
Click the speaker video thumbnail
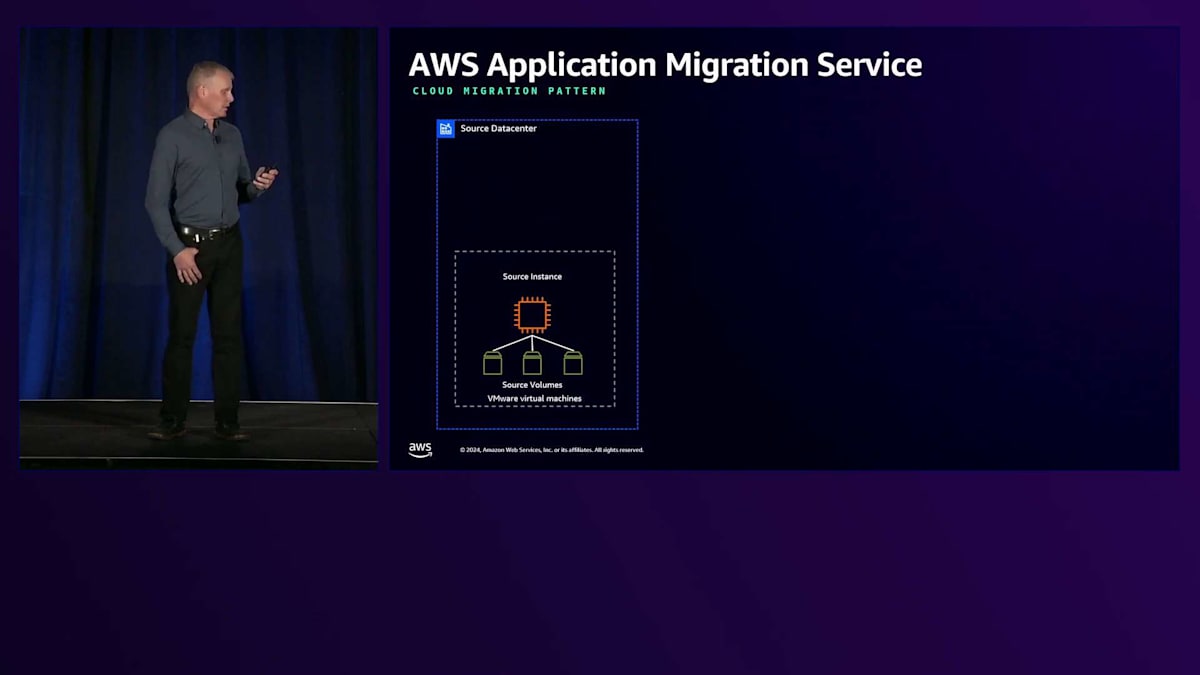pos(199,248)
